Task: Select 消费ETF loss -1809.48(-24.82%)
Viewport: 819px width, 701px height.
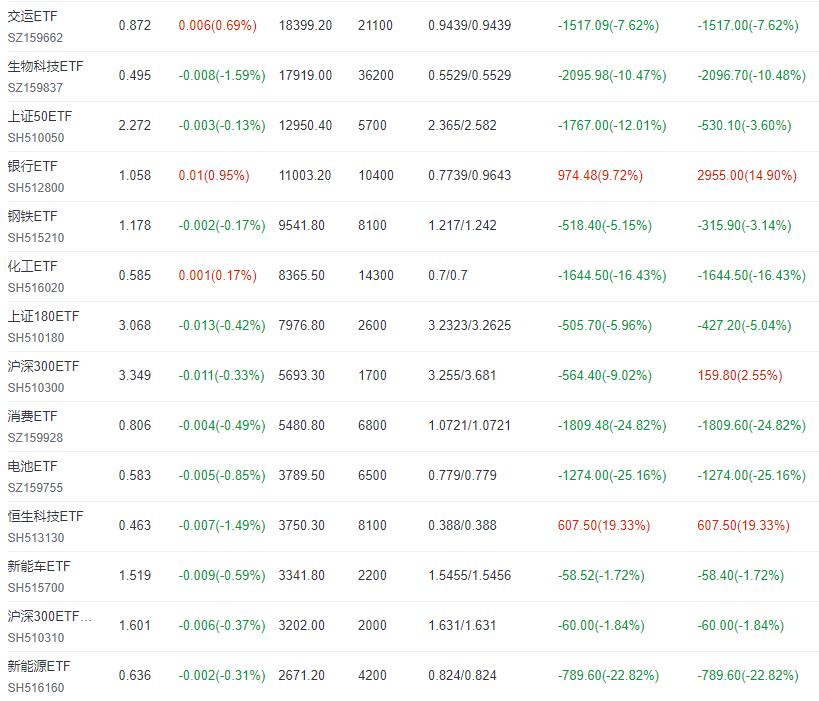Action: 612,426
